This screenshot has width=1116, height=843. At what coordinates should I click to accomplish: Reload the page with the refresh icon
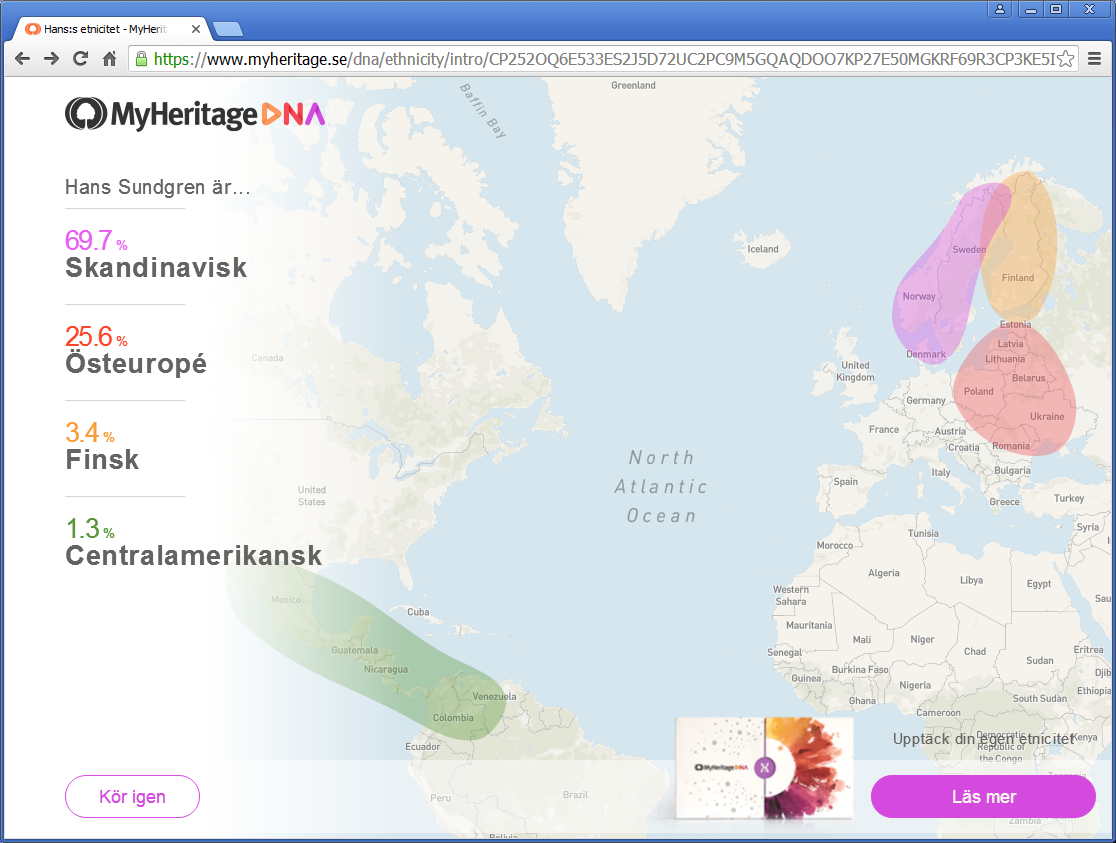coord(80,58)
